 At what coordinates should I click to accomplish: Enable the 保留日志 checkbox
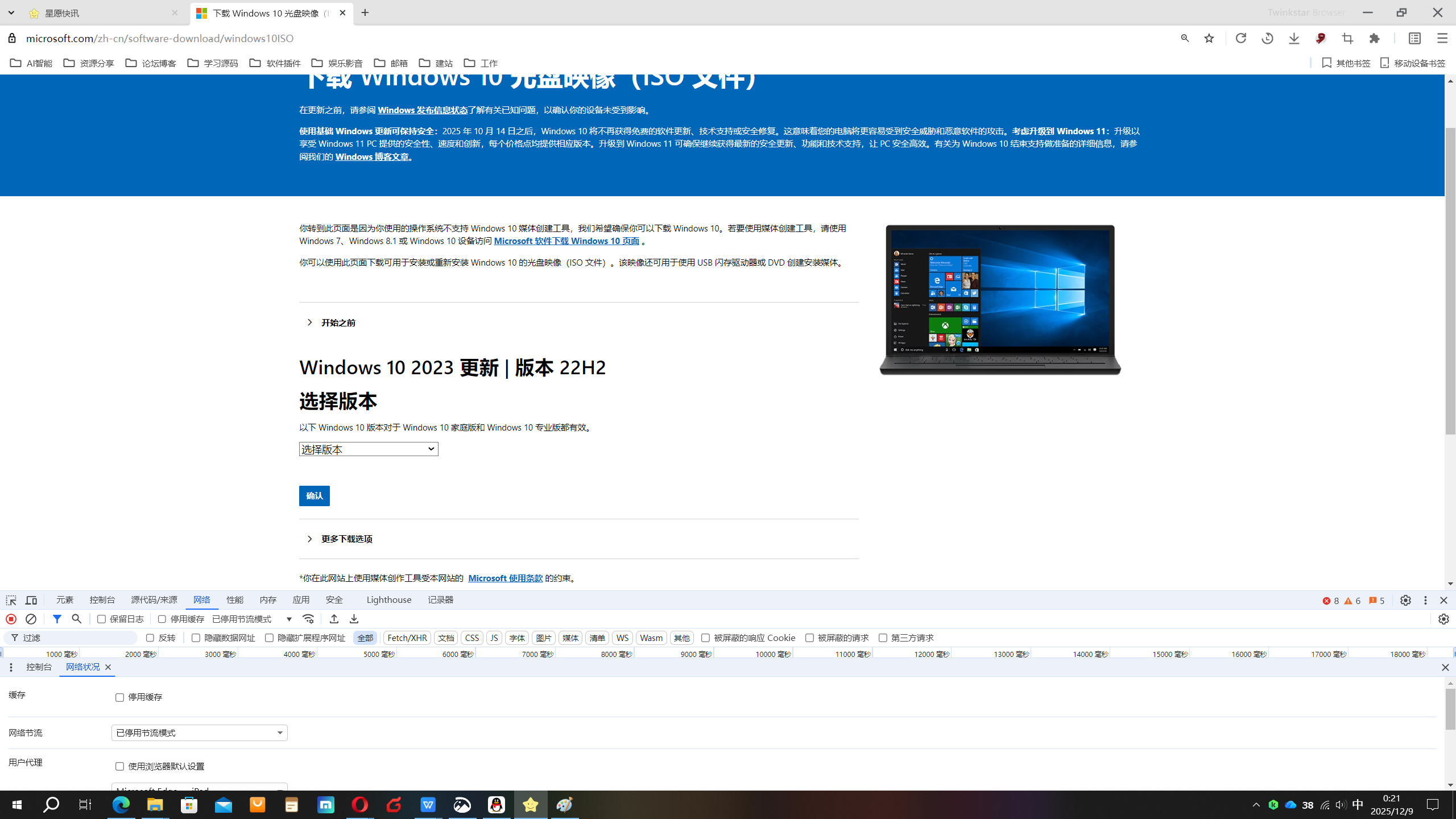(x=101, y=619)
